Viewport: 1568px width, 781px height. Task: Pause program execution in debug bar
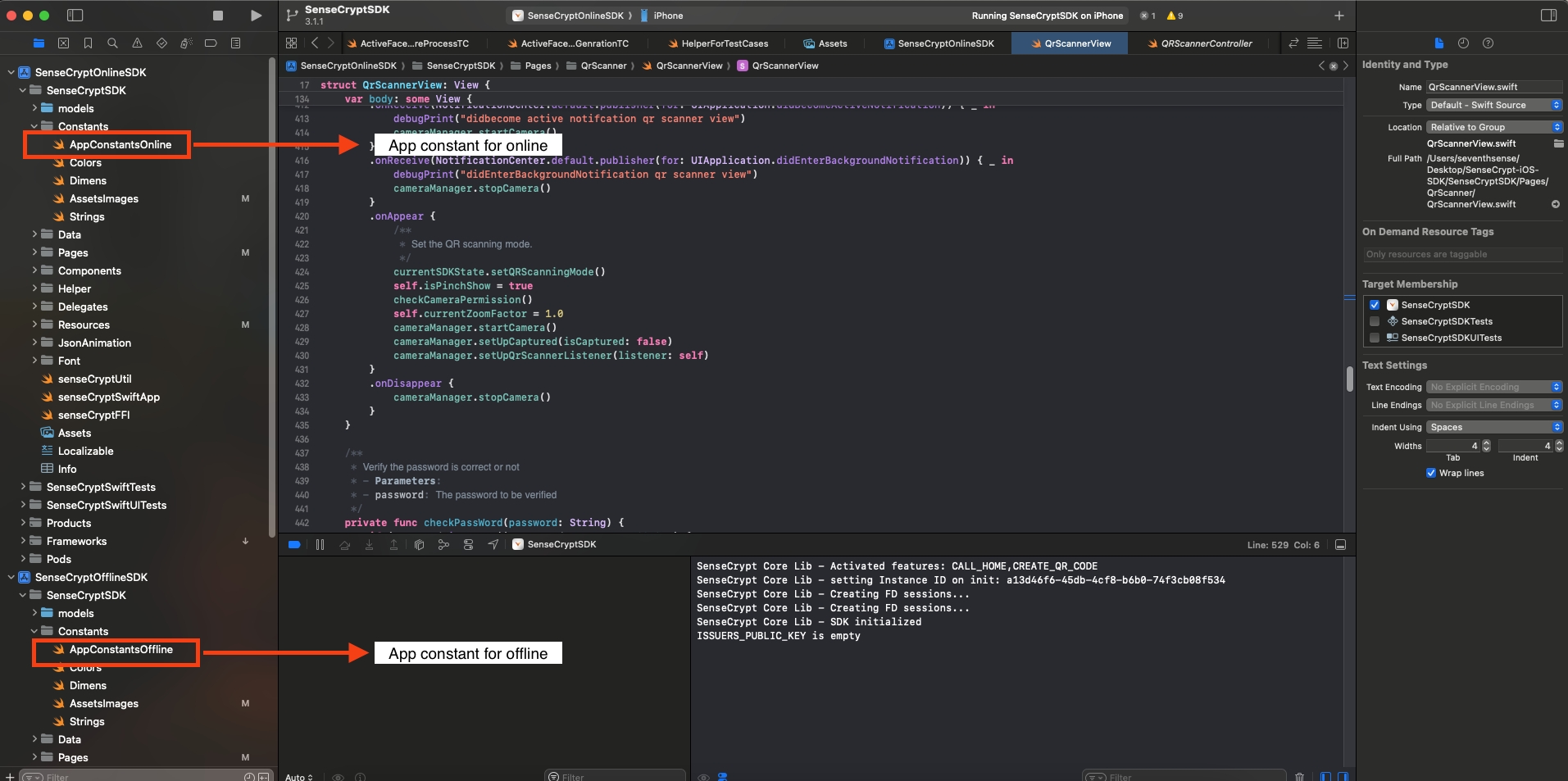pos(320,545)
